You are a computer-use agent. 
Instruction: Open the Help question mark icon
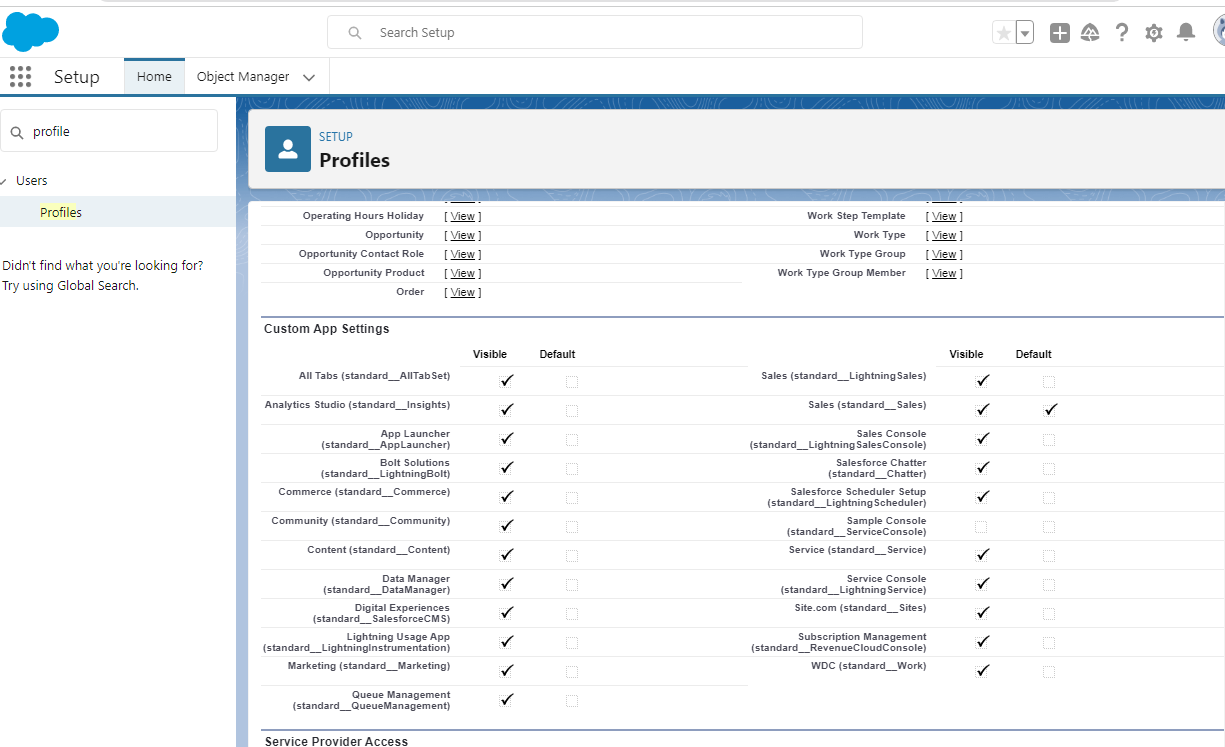(1122, 33)
